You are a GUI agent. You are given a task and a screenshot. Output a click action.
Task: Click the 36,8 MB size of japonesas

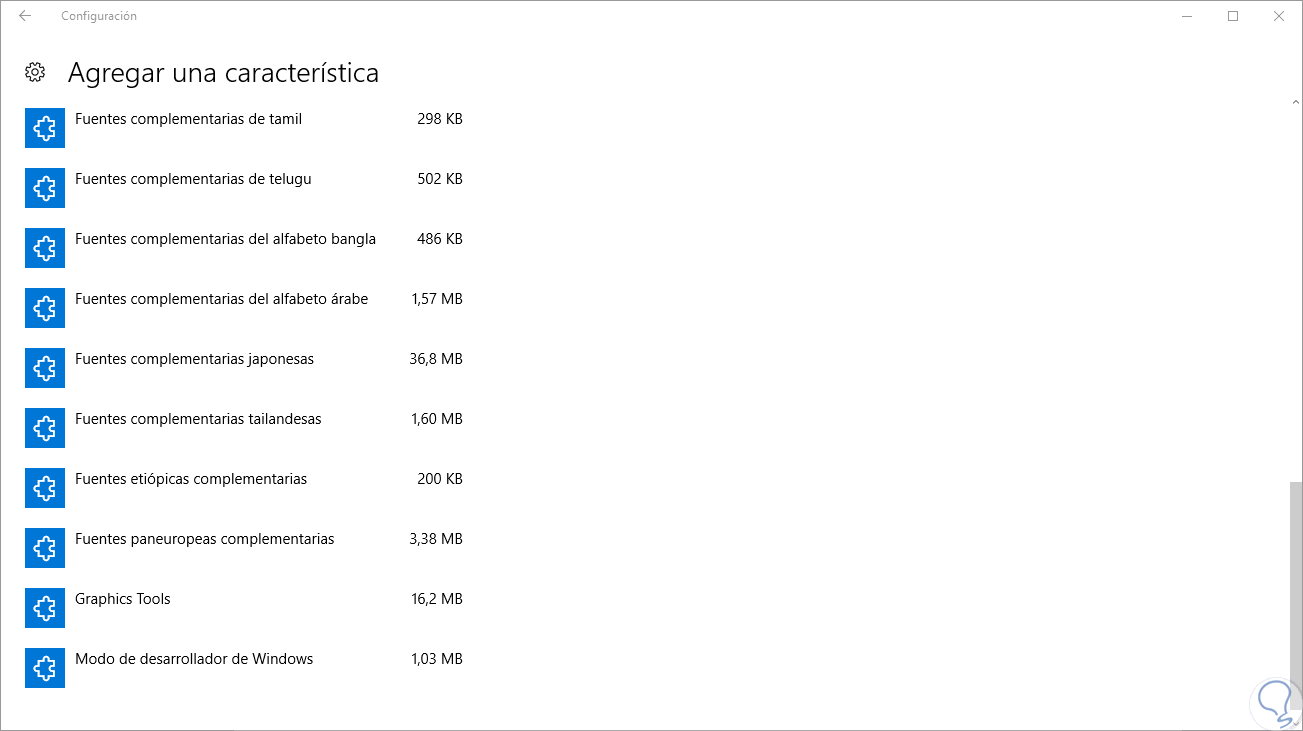click(x=436, y=359)
